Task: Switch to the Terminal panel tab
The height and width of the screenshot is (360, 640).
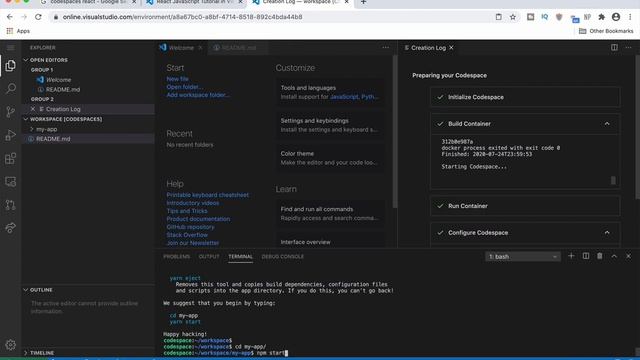Action: pyautogui.click(x=240, y=257)
